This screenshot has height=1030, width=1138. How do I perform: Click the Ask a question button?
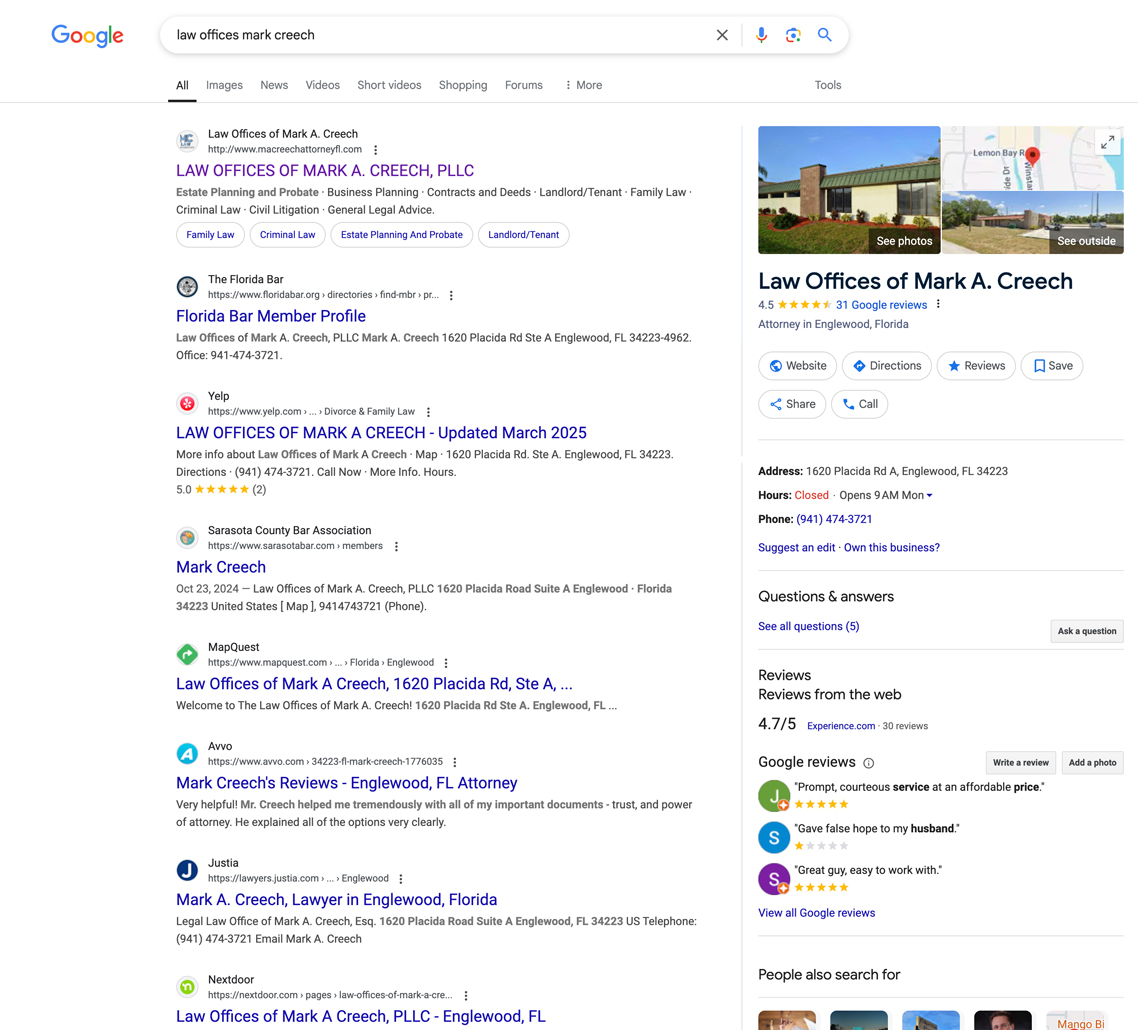click(x=1086, y=631)
